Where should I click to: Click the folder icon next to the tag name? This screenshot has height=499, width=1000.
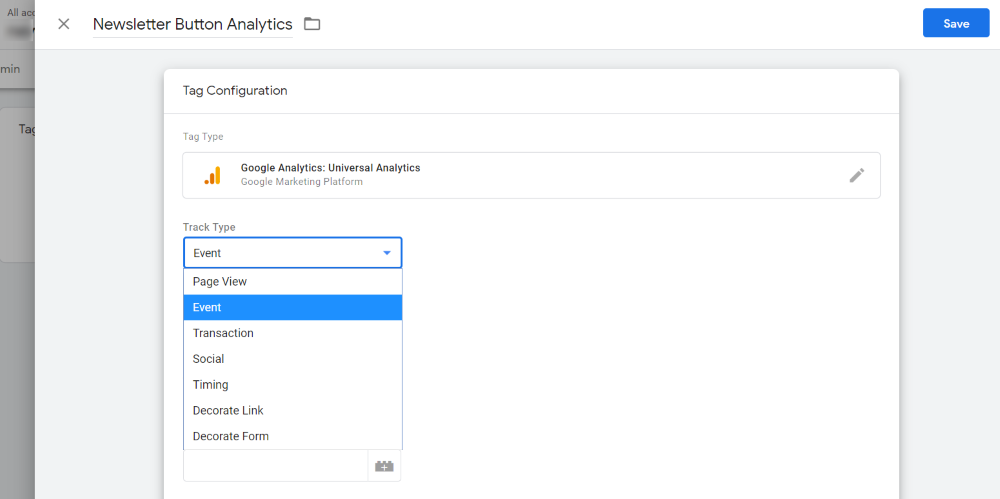click(x=312, y=24)
